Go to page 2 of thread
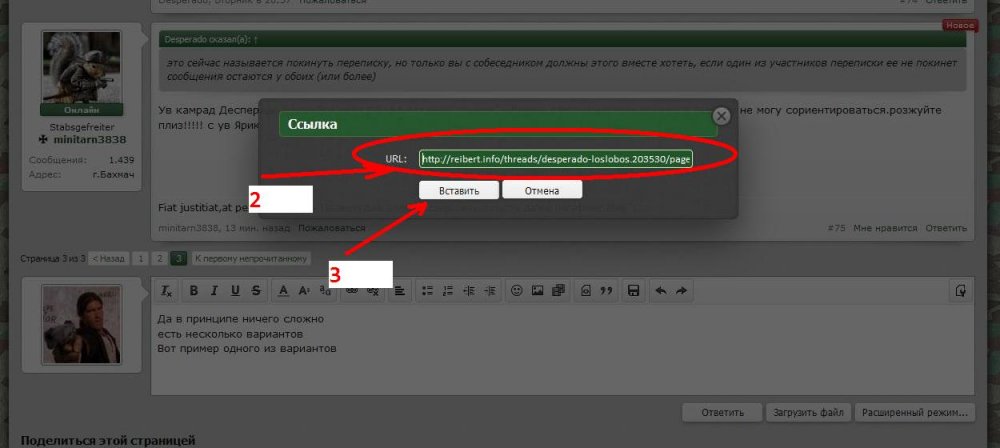This screenshot has width=1000, height=448. tap(159, 258)
